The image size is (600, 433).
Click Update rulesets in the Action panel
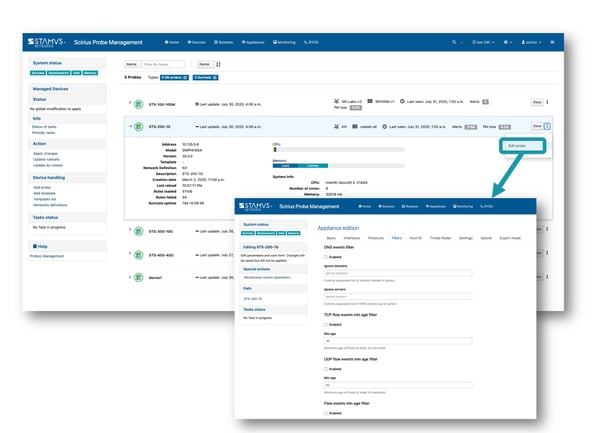point(46,159)
